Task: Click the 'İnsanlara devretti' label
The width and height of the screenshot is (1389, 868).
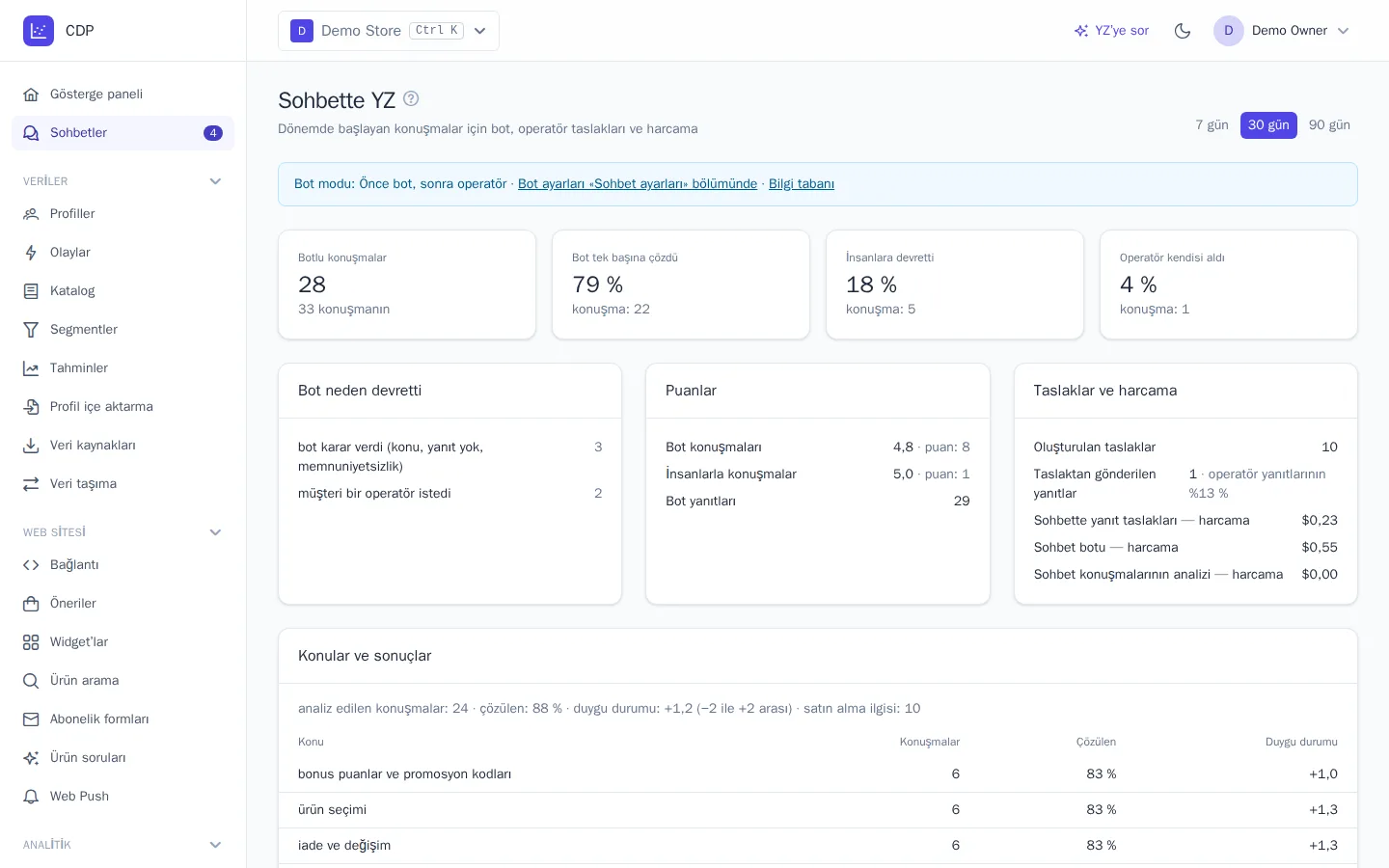Action: coord(889,258)
